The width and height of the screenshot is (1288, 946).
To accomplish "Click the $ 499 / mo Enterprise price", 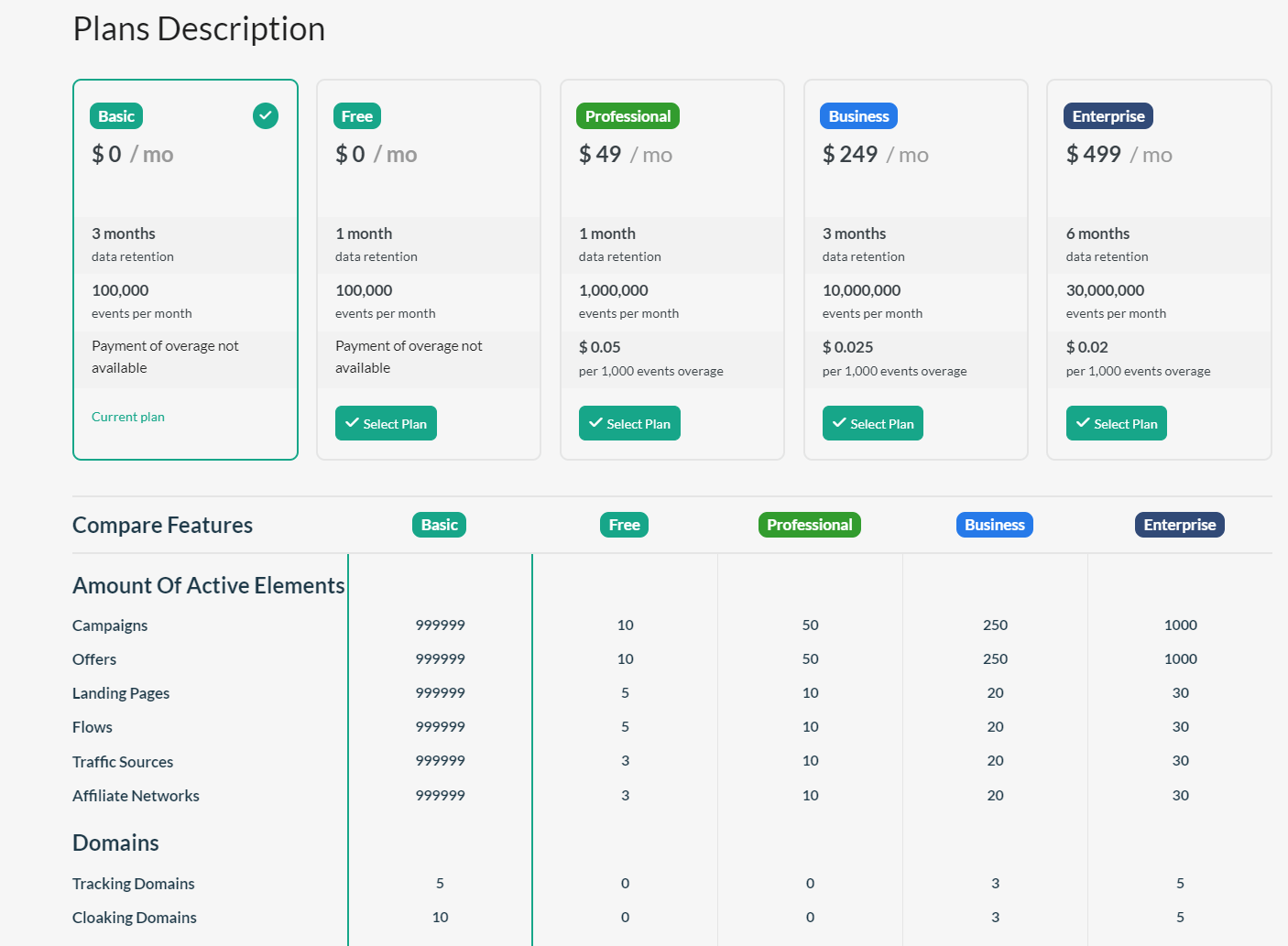I will click(1119, 155).
